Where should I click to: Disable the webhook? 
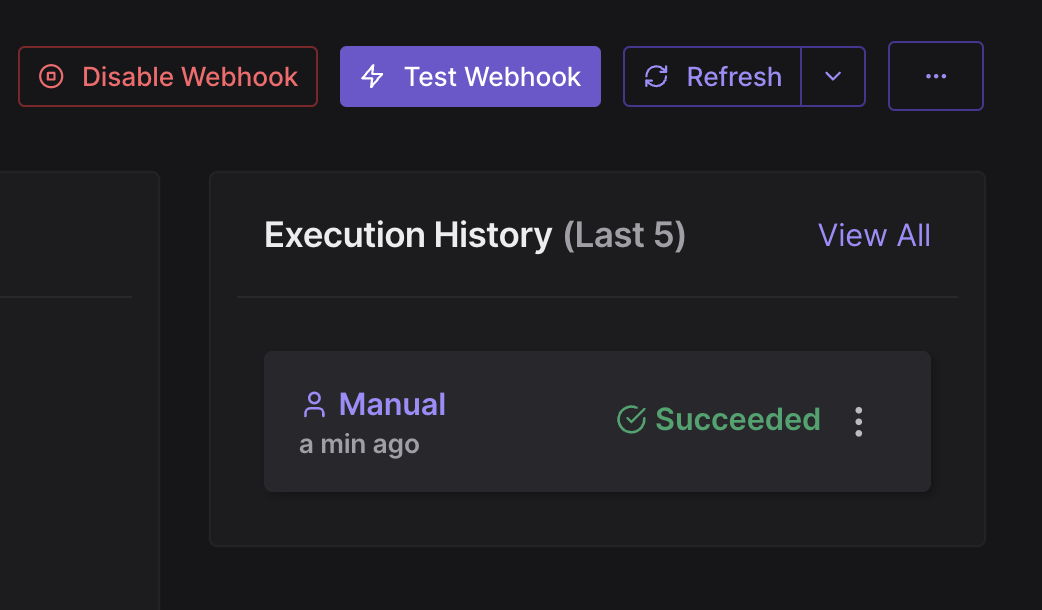click(x=167, y=76)
